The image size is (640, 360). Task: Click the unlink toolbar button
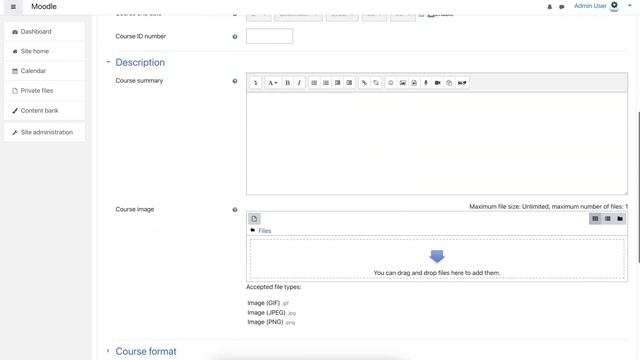(x=376, y=83)
